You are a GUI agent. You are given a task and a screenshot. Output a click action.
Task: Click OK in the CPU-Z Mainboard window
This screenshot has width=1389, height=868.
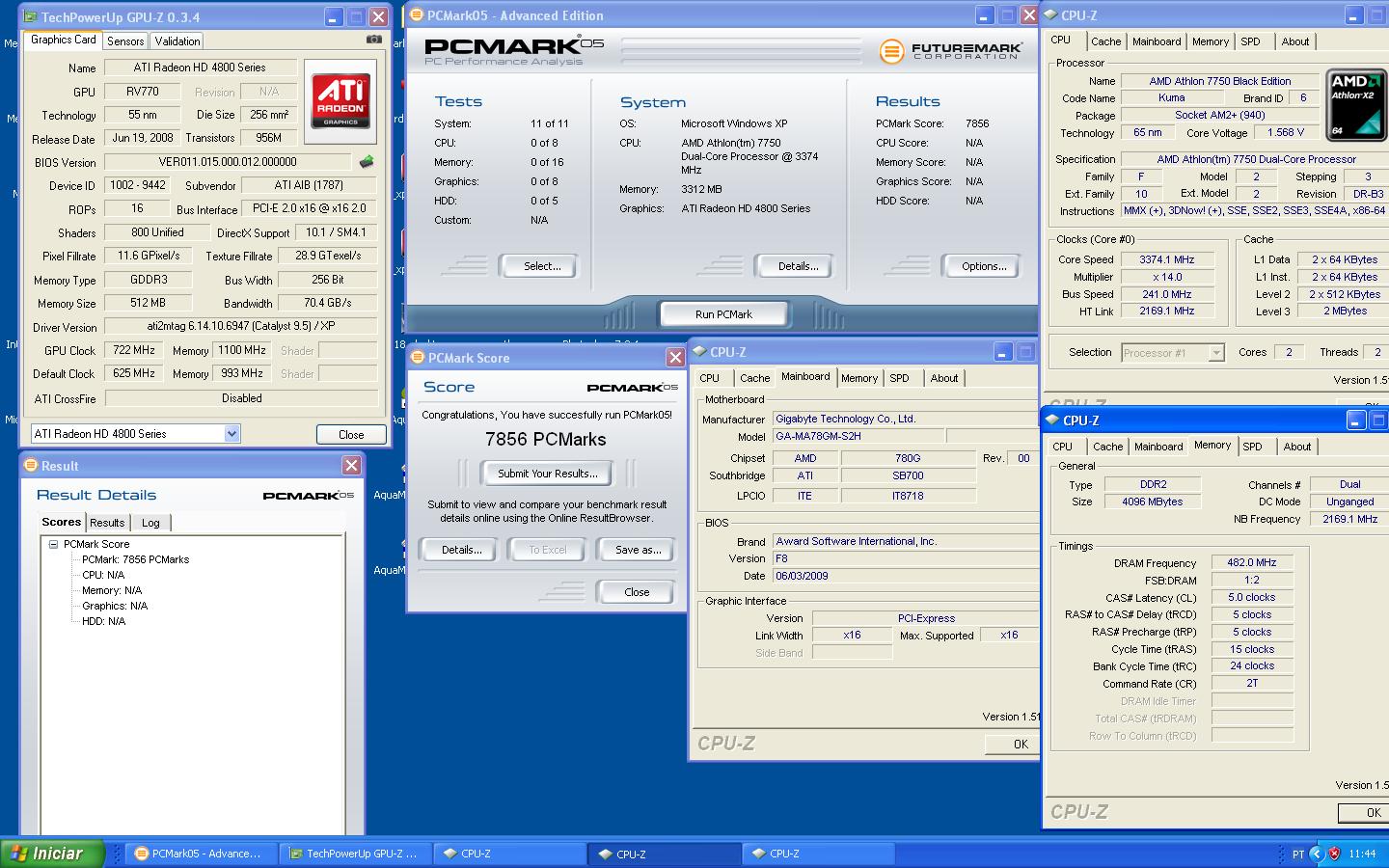pyautogui.click(x=1012, y=744)
